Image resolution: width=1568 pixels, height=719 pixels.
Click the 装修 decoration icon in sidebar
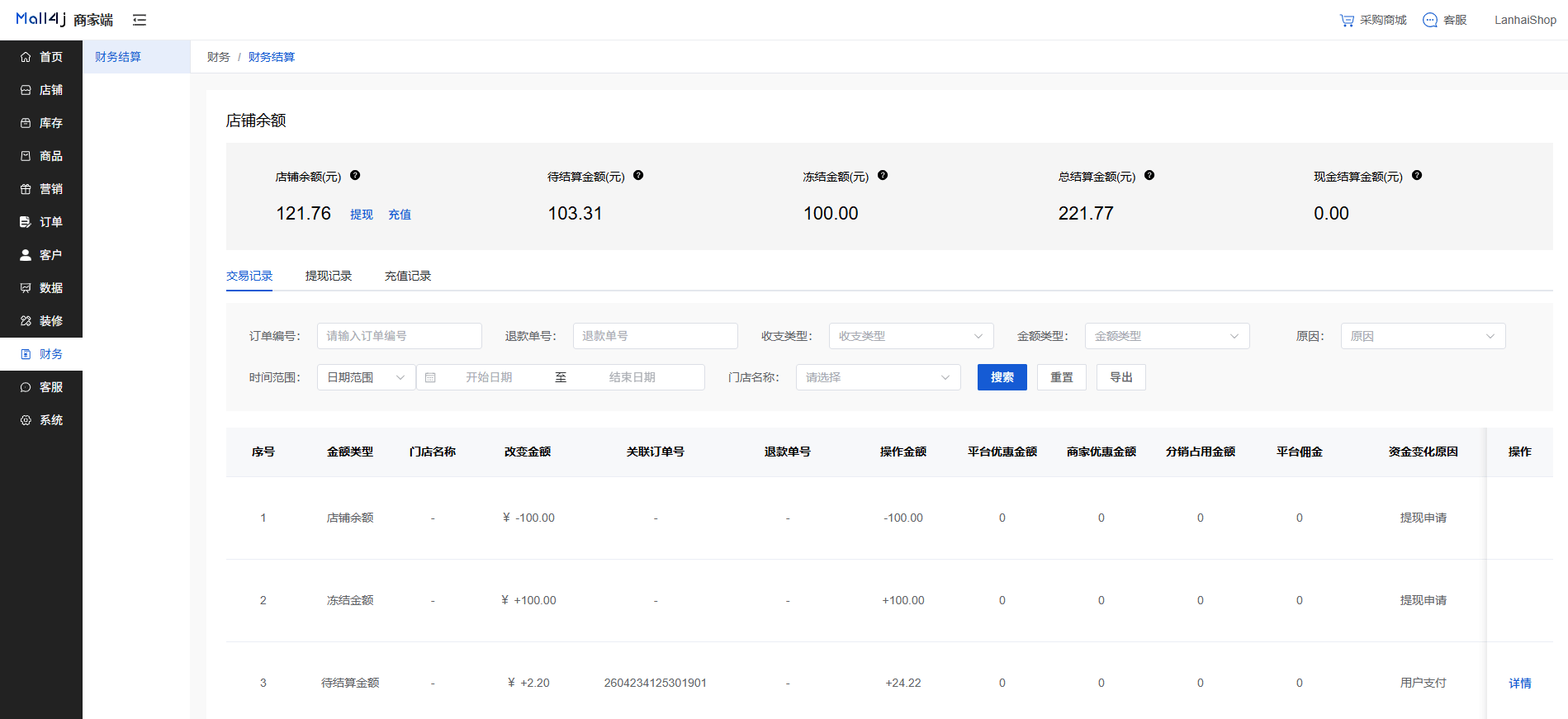pyautogui.click(x=26, y=321)
